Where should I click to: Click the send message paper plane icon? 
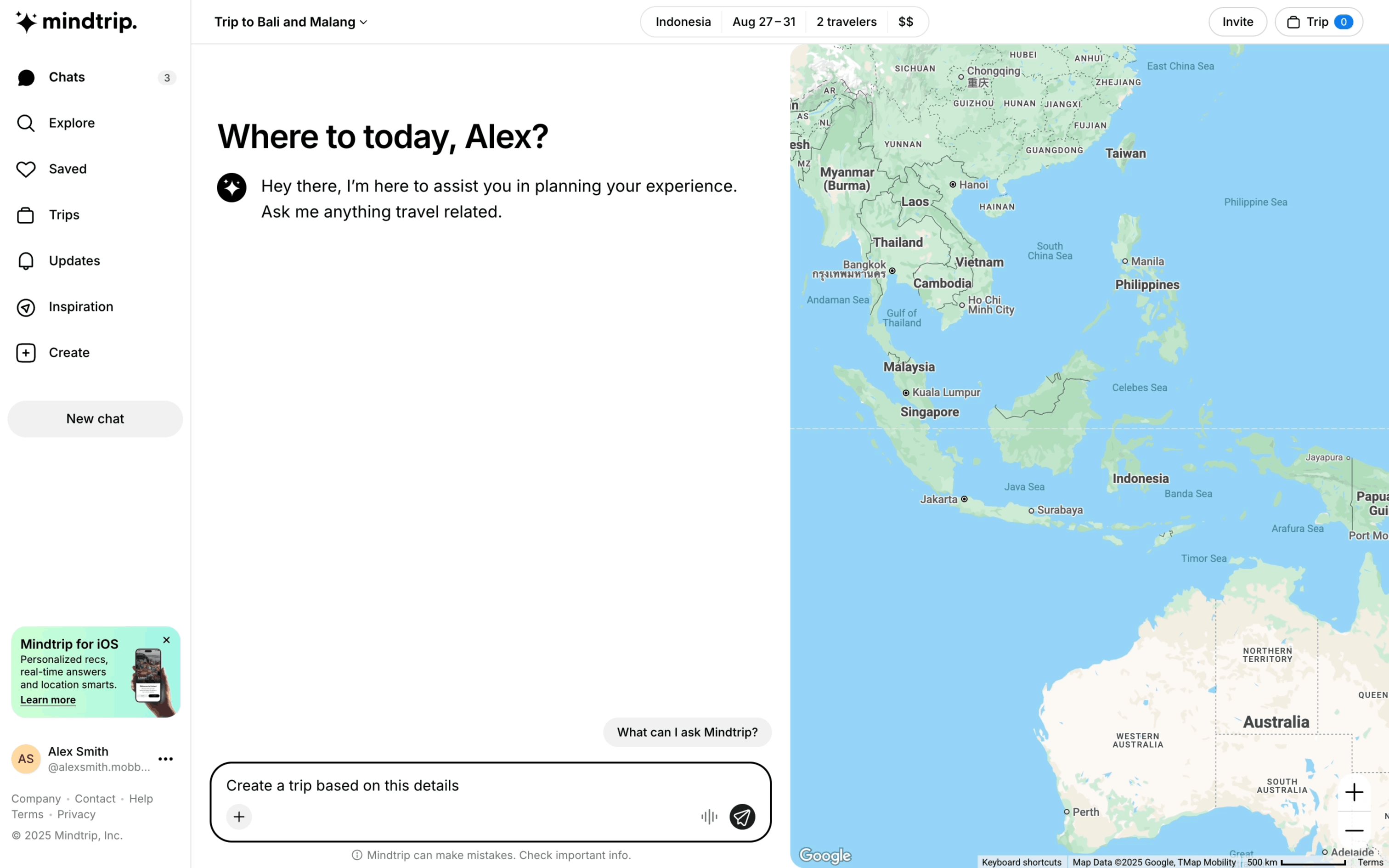click(x=741, y=817)
